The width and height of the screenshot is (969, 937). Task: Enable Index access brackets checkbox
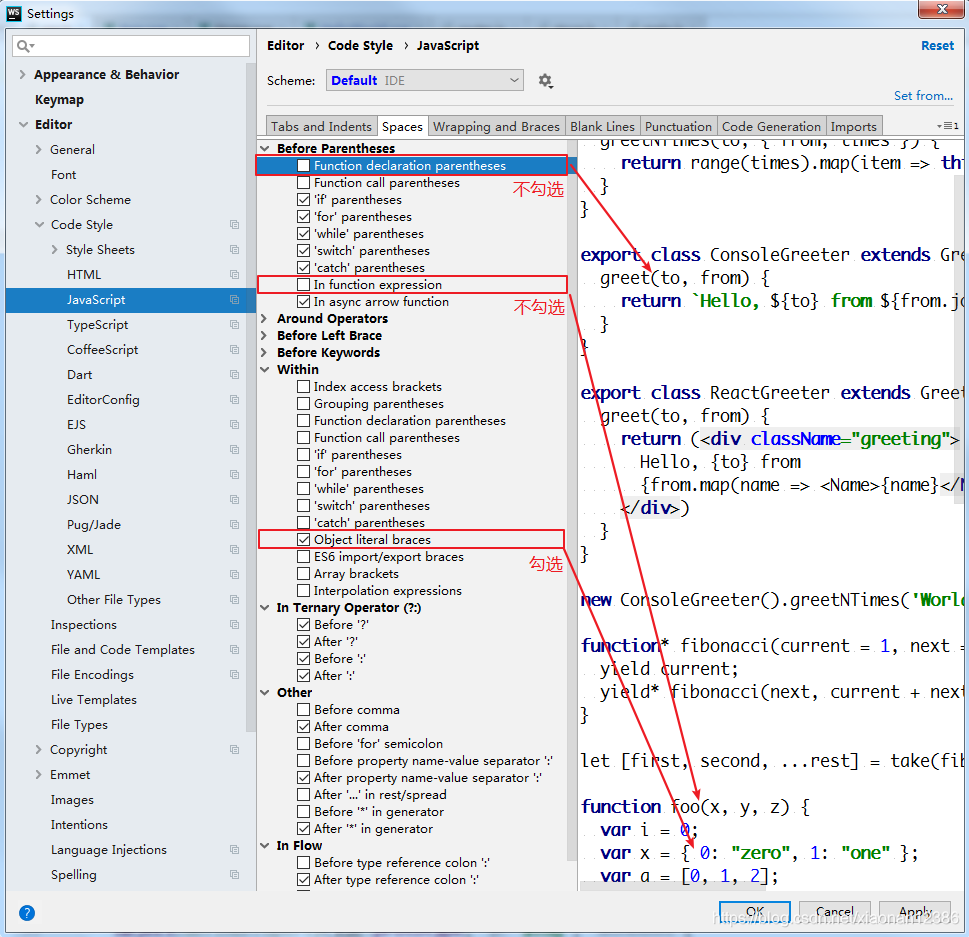(303, 387)
